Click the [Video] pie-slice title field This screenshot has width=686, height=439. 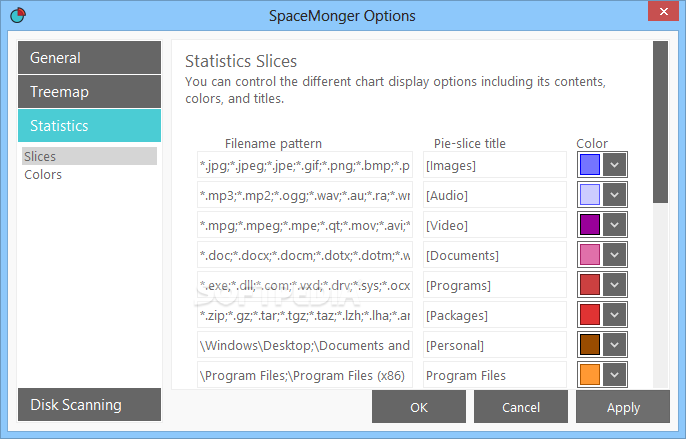pyautogui.click(x=495, y=225)
